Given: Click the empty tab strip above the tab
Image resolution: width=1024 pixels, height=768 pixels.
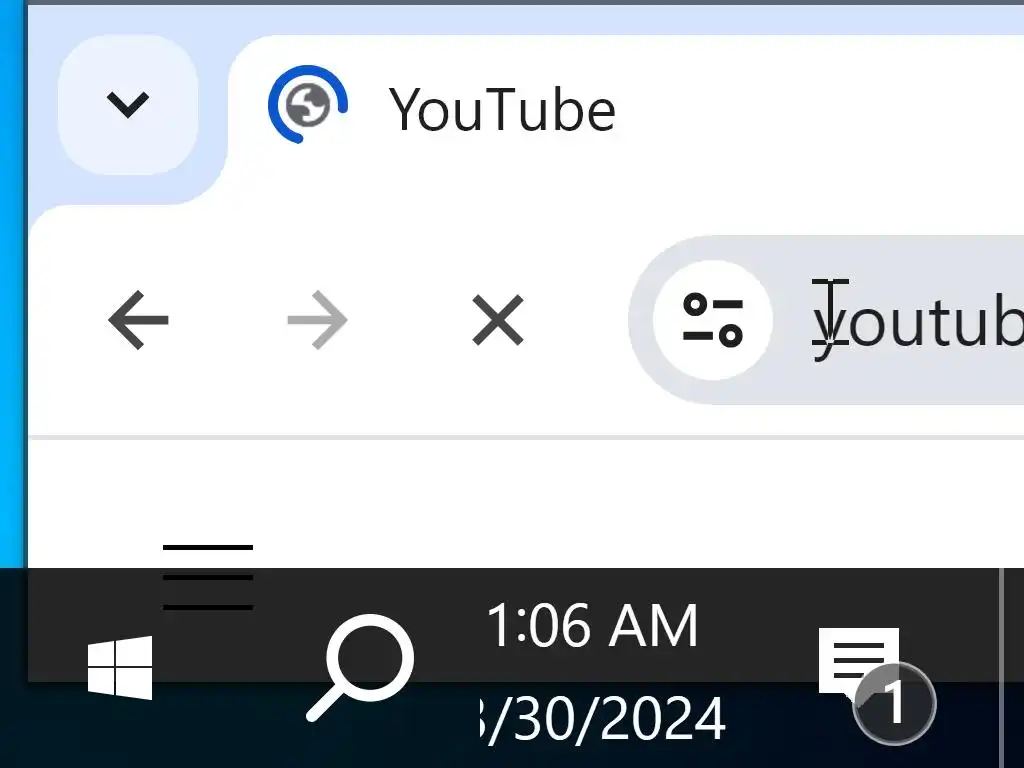Looking at the screenshot, I should coord(522,20).
